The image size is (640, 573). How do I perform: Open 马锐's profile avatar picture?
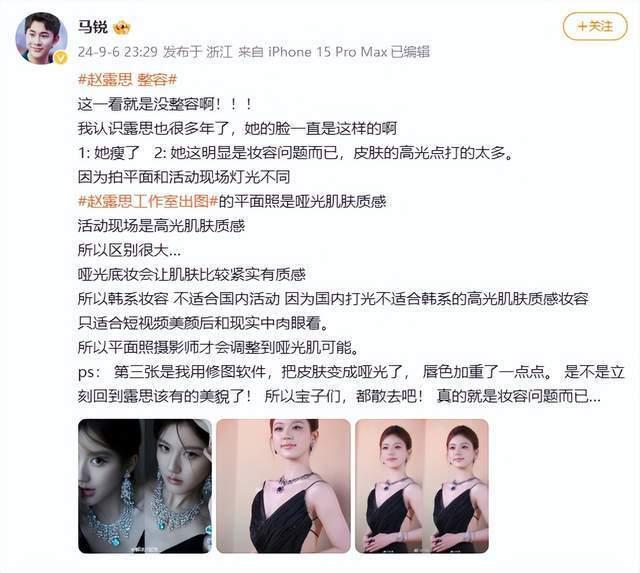pyautogui.click(x=41, y=38)
